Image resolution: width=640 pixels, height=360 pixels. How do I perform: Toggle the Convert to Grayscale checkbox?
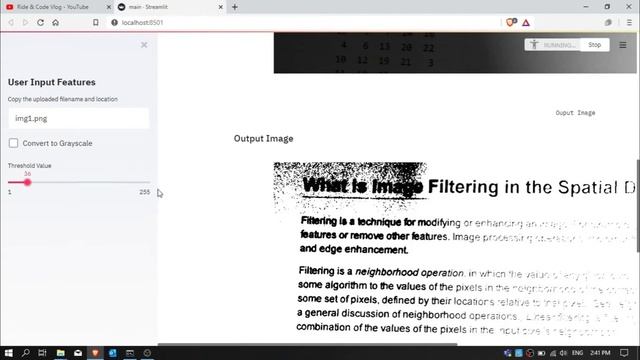[13, 143]
